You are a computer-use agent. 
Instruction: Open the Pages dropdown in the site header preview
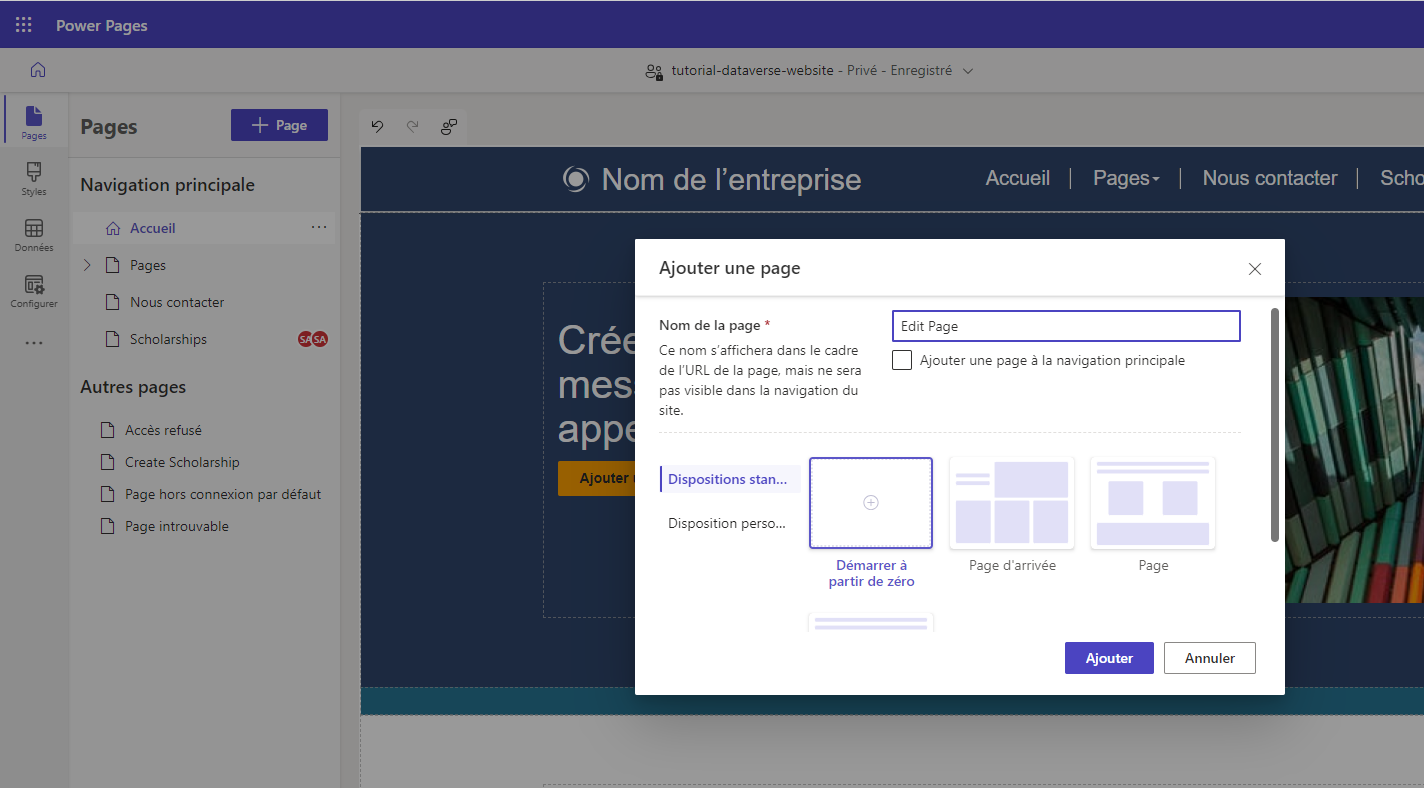pos(1126,178)
